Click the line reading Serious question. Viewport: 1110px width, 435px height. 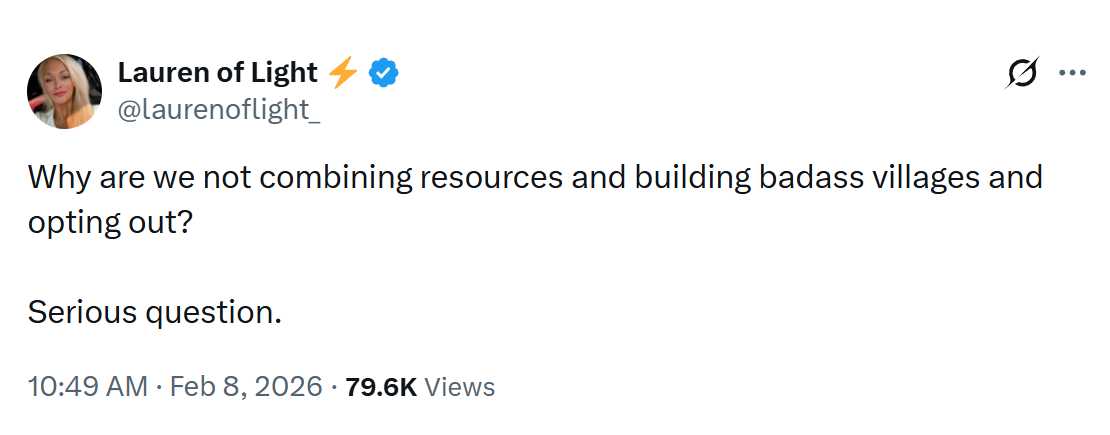click(154, 312)
